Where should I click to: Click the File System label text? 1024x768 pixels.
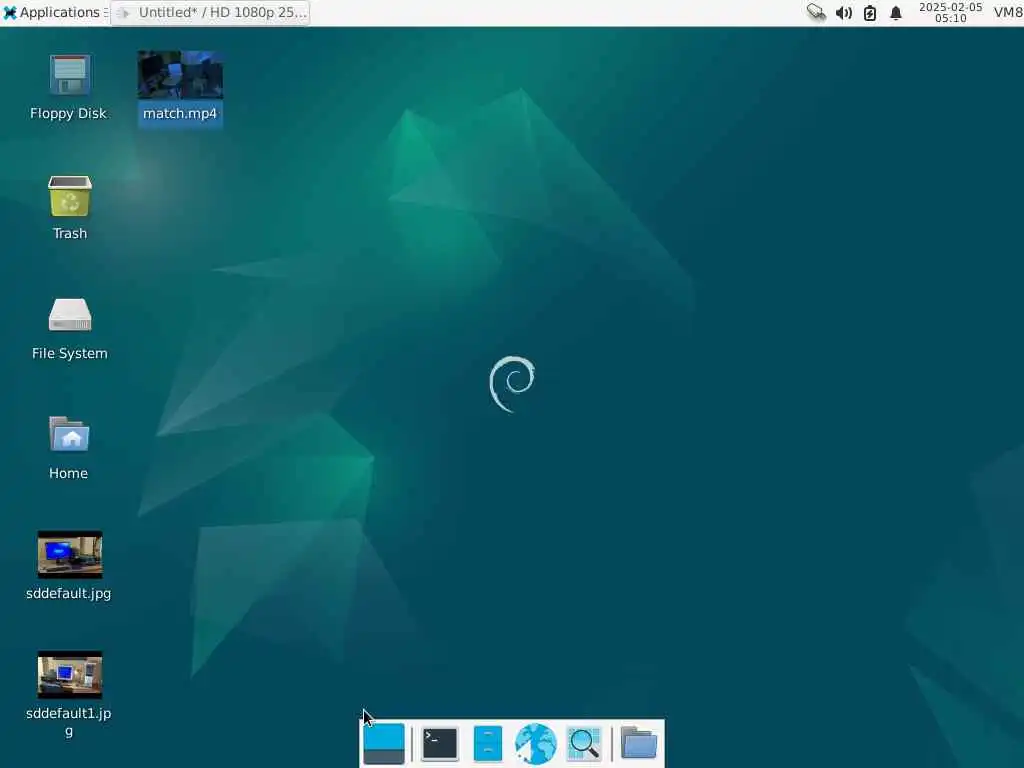tap(70, 353)
